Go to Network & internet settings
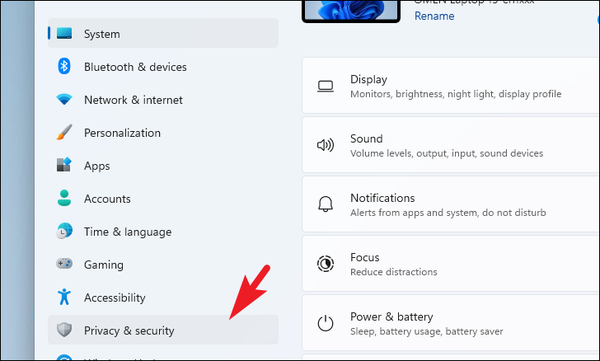This screenshot has height=361, width=600. pyautogui.click(x=163, y=100)
